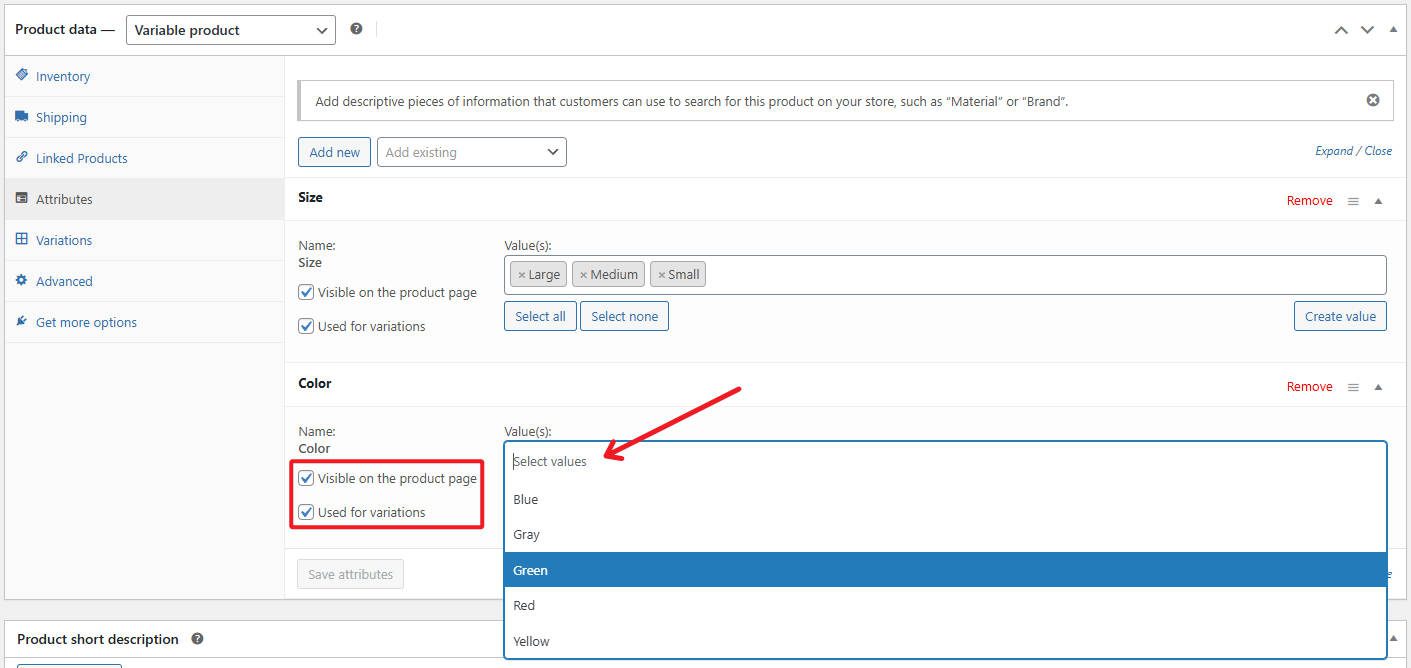Open the Add existing attribute dropdown
Screen dimensions: 1411x668
point(471,151)
